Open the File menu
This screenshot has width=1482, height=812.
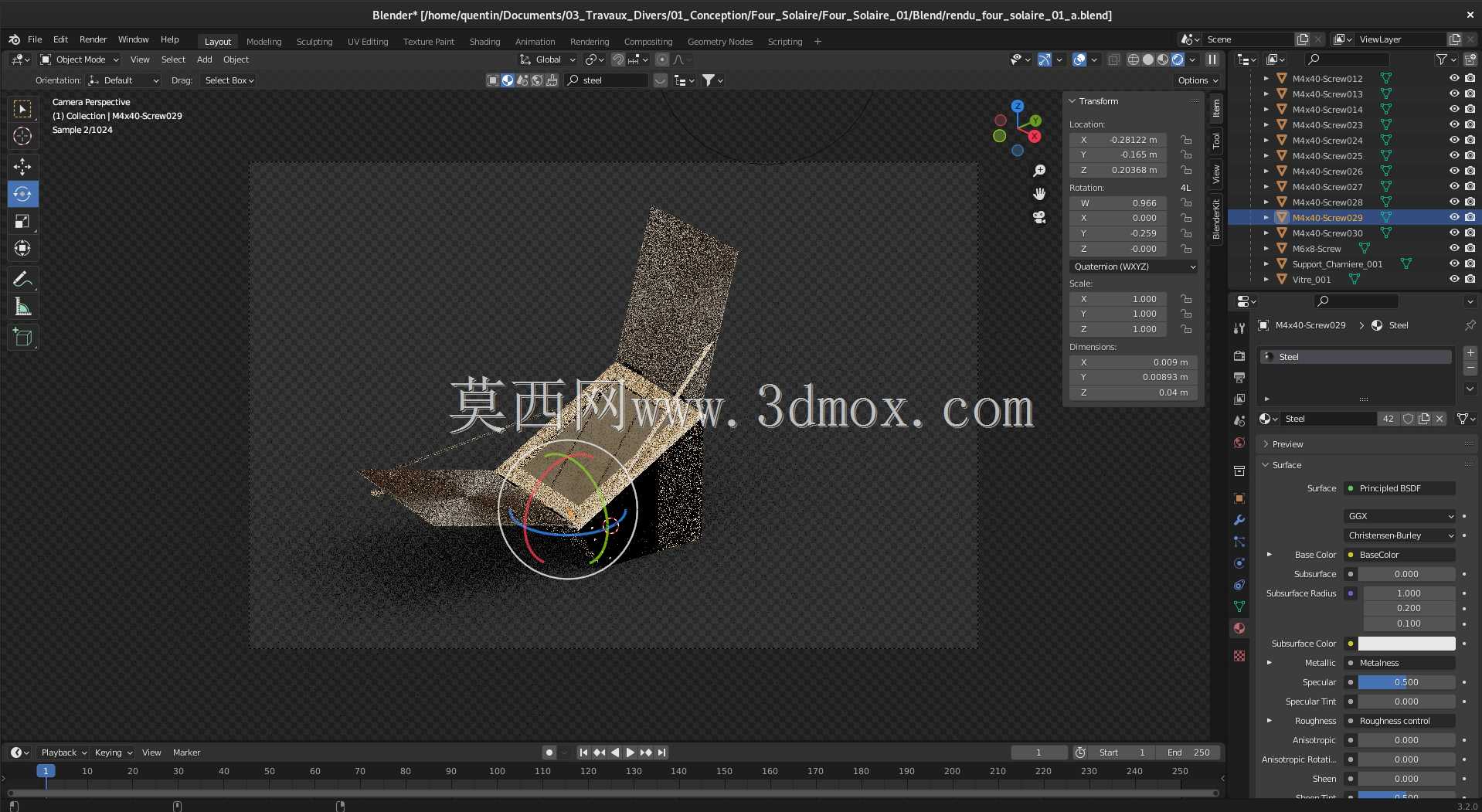pyautogui.click(x=35, y=39)
